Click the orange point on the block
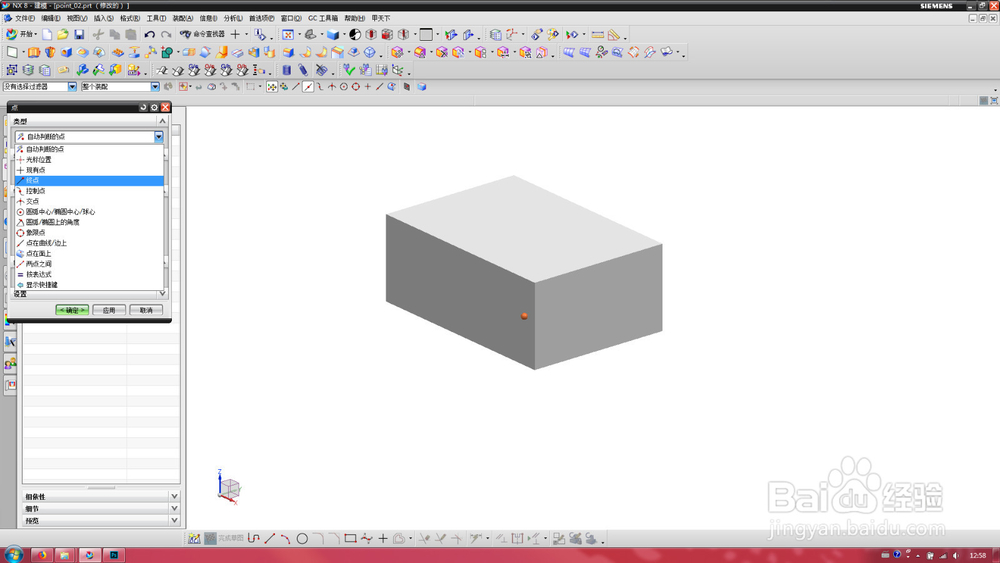The width and height of the screenshot is (1000, 563). pos(524,316)
